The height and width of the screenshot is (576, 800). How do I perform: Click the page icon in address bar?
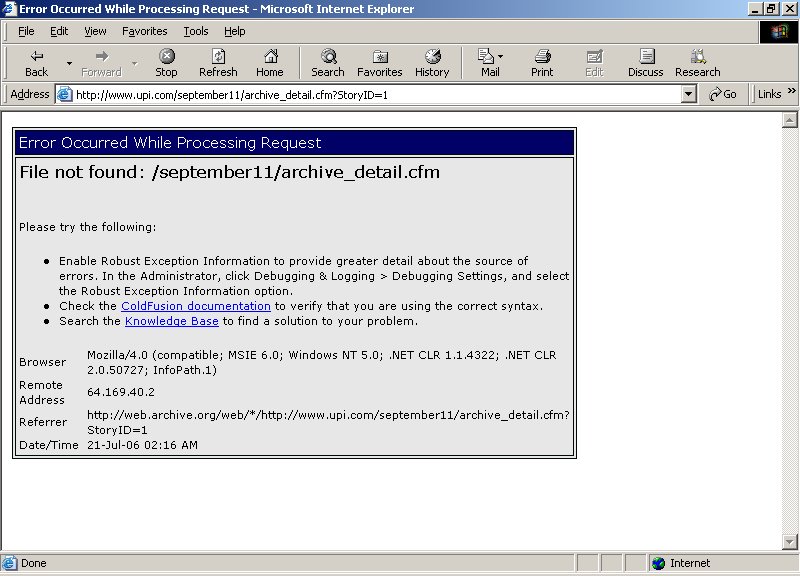tap(65, 94)
